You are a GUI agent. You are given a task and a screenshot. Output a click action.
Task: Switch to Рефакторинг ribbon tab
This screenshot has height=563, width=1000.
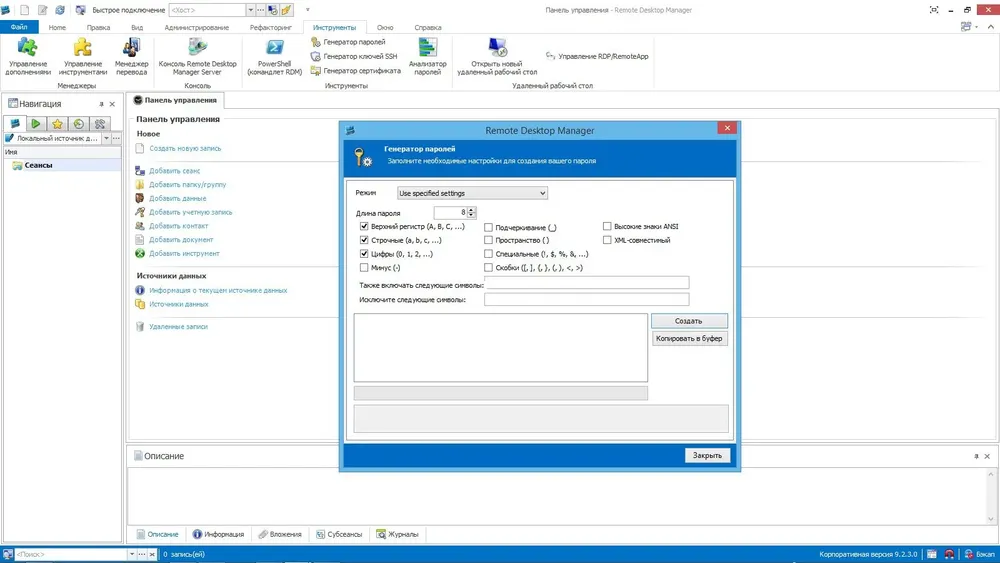tap(270, 27)
